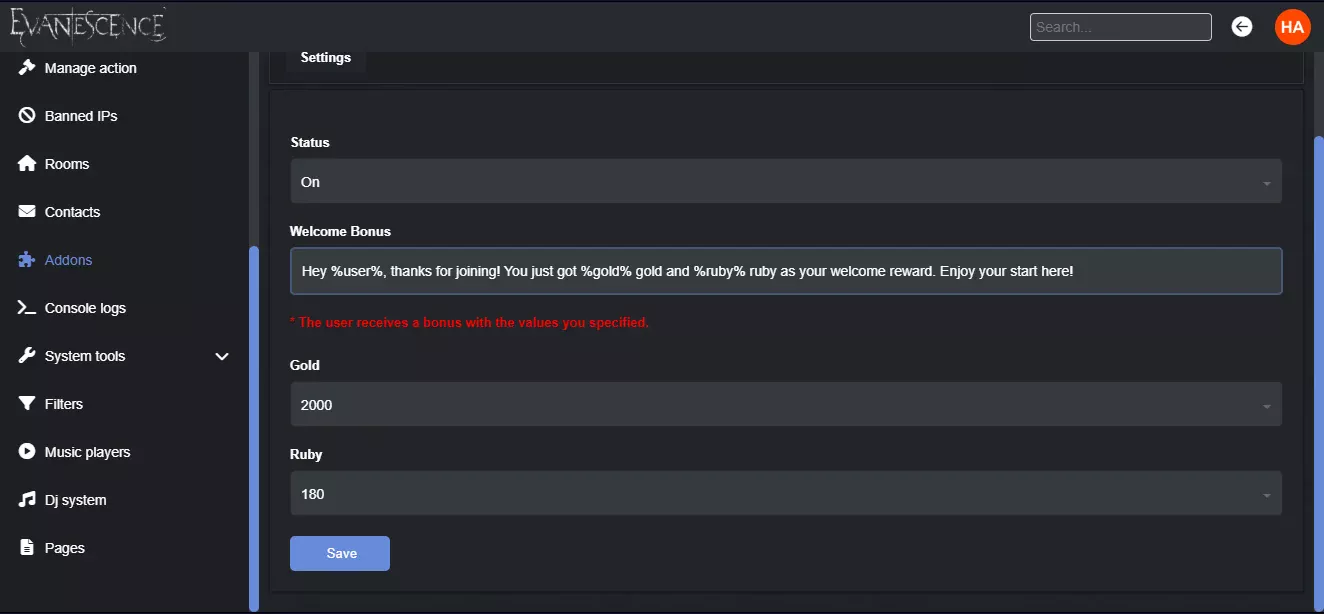Open the HA user avatar menu

(1292, 27)
